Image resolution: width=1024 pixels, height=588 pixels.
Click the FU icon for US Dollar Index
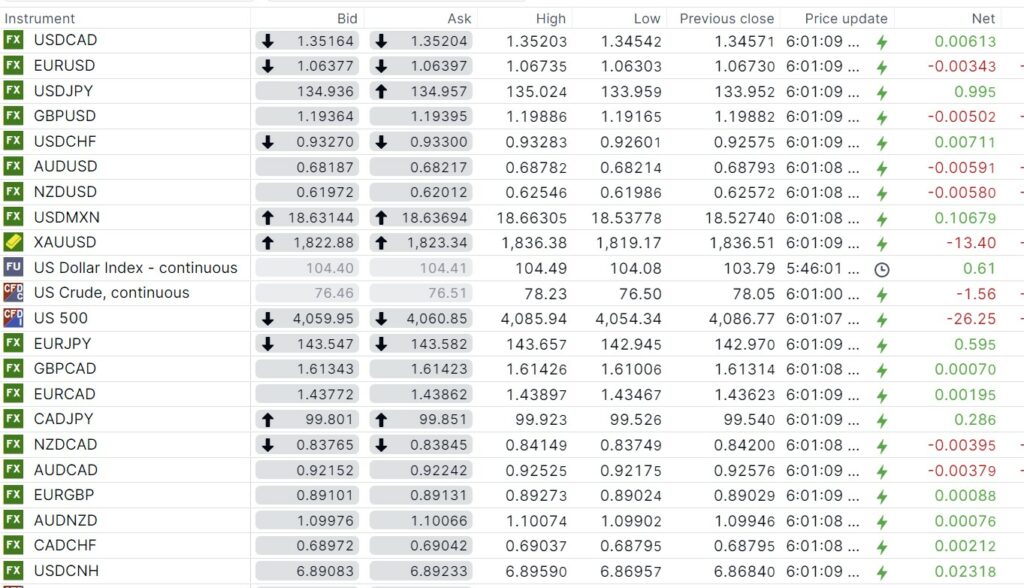[13, 267]
